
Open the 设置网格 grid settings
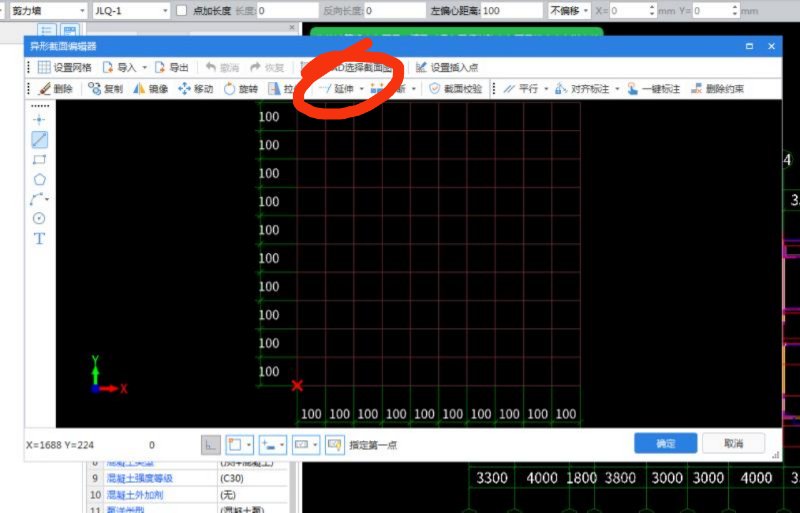(x=64, y=67)
